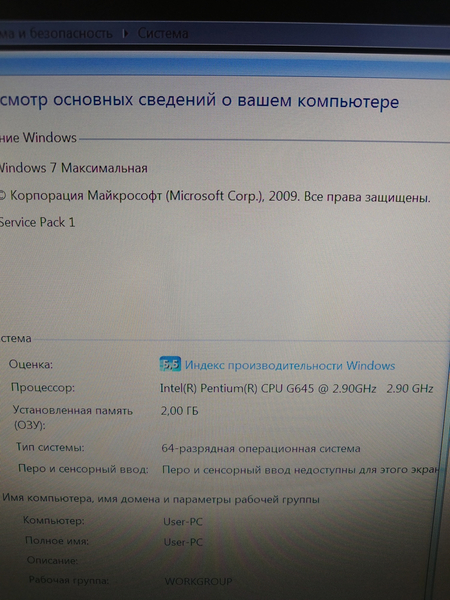Viewport: 450px width, 600px height.
Task: Click the pen and touch unavailable value
Action: coord(300,470)
